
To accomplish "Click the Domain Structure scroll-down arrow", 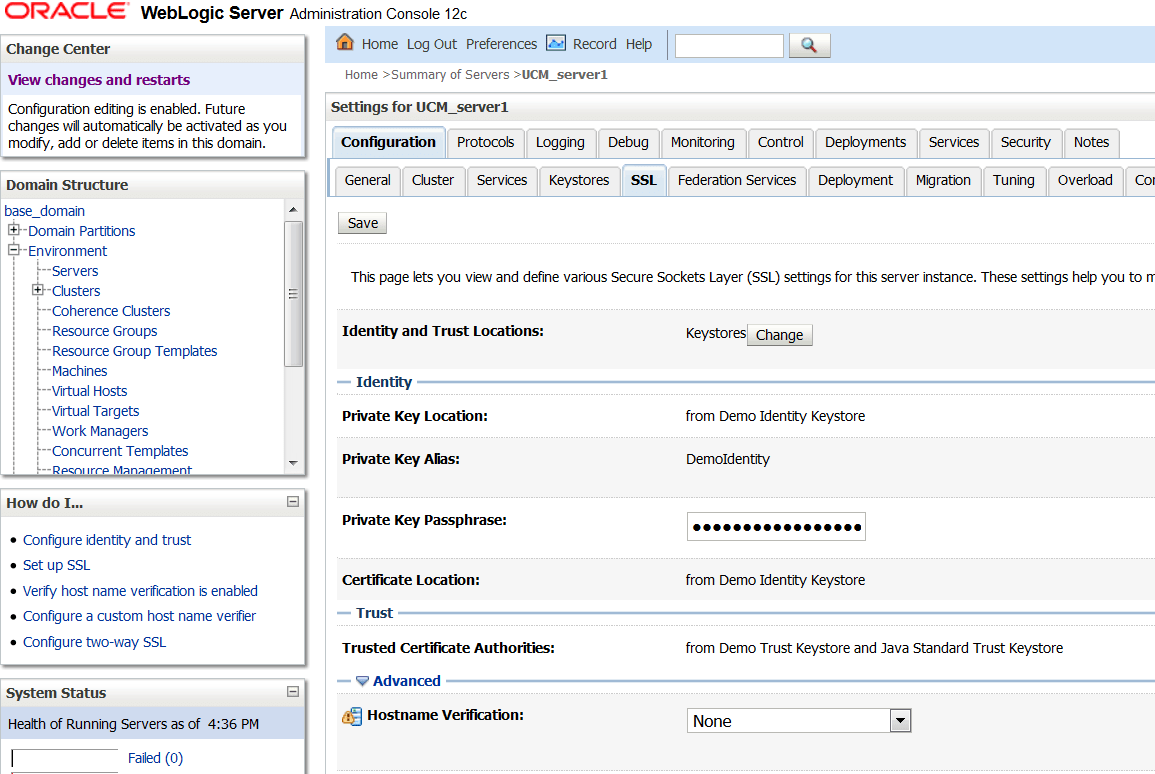I will point(293,463).
